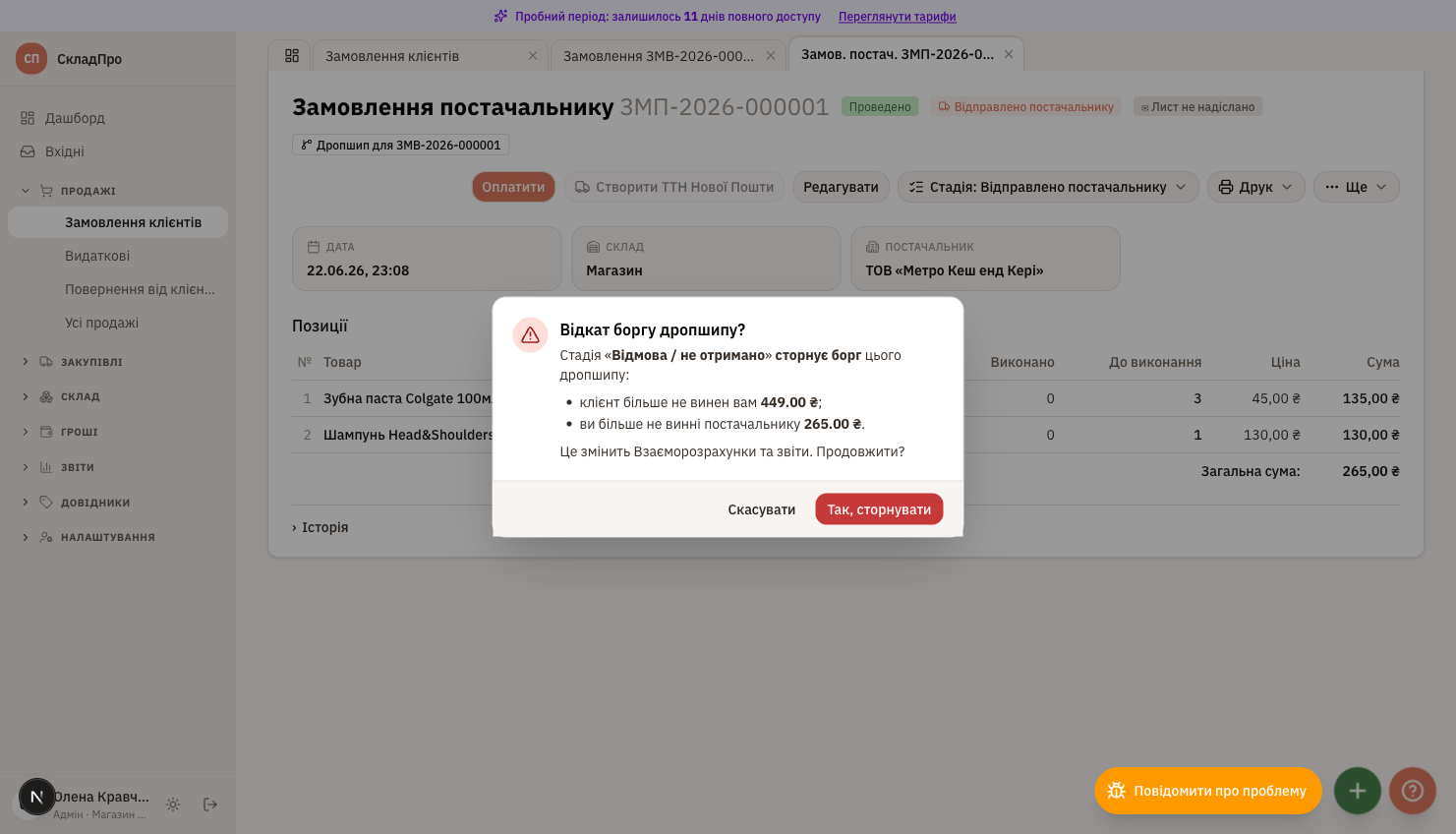Click 'Лист не надіслано' badge

(x=1197, y=106)
